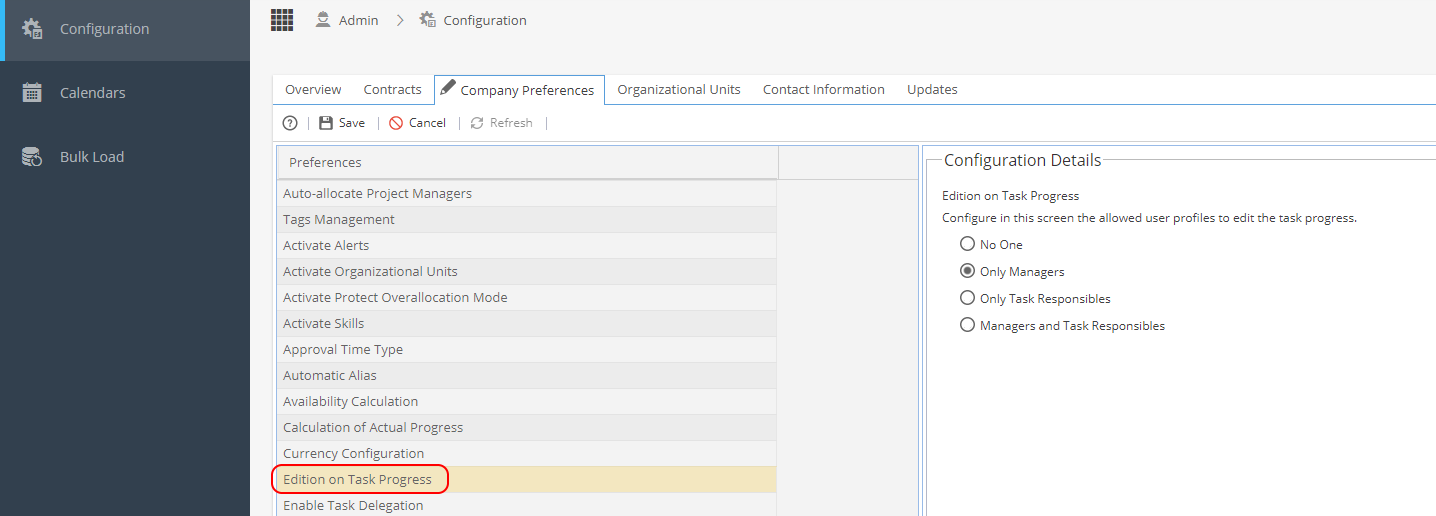Select Calculation of Actual Progress row
Screen dimensions: 1436x516
click(x=526, y=428)
